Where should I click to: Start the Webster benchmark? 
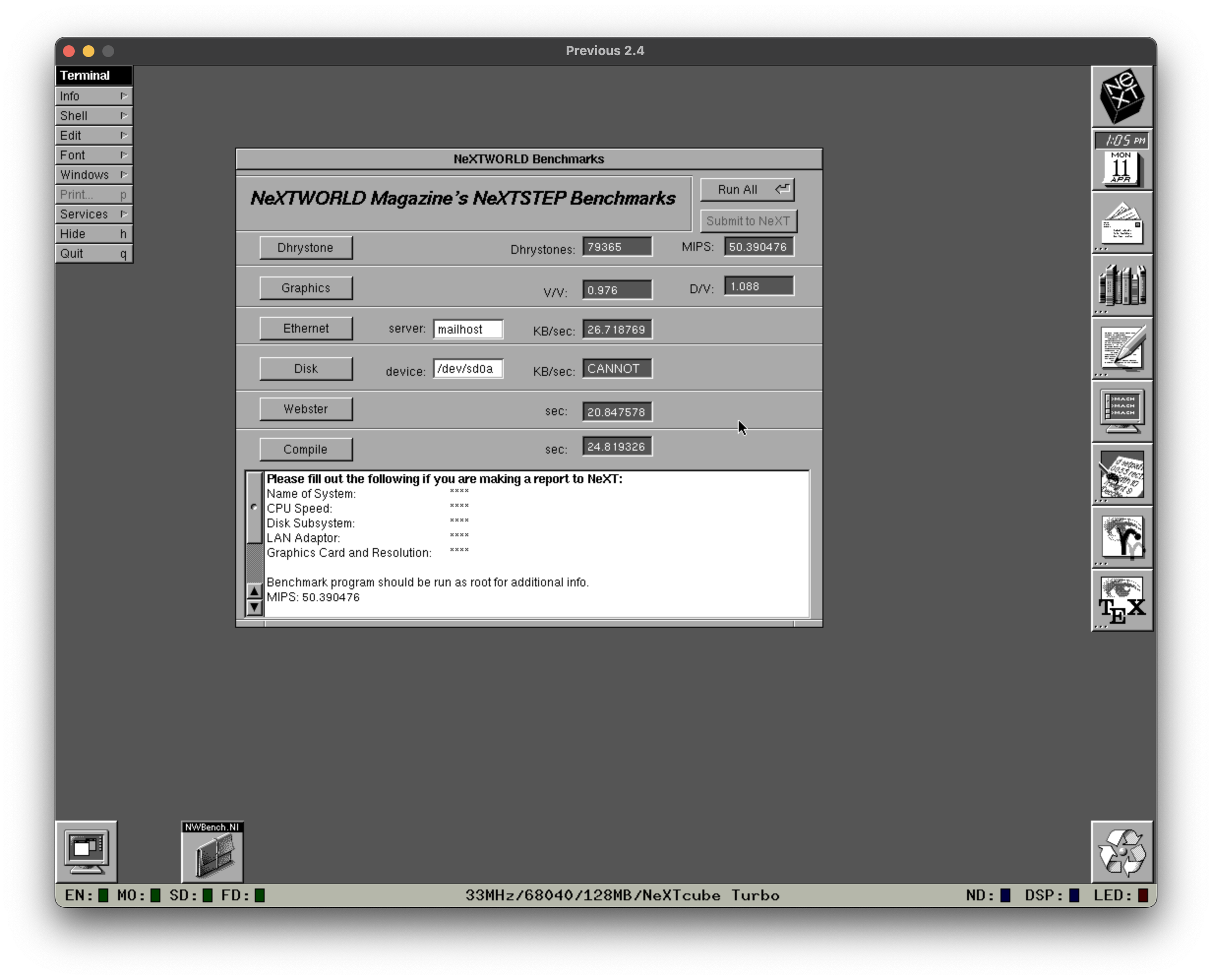pos(306,409)
